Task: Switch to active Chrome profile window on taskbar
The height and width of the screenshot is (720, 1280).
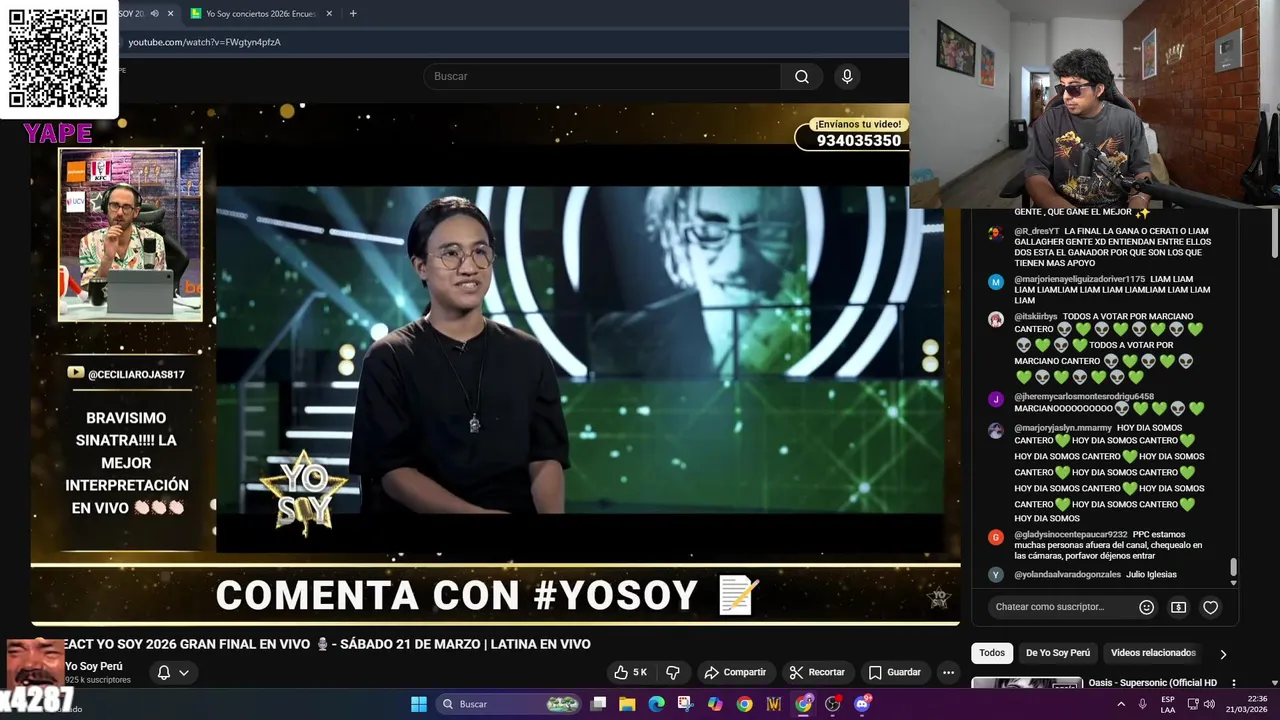Action: 803,704
